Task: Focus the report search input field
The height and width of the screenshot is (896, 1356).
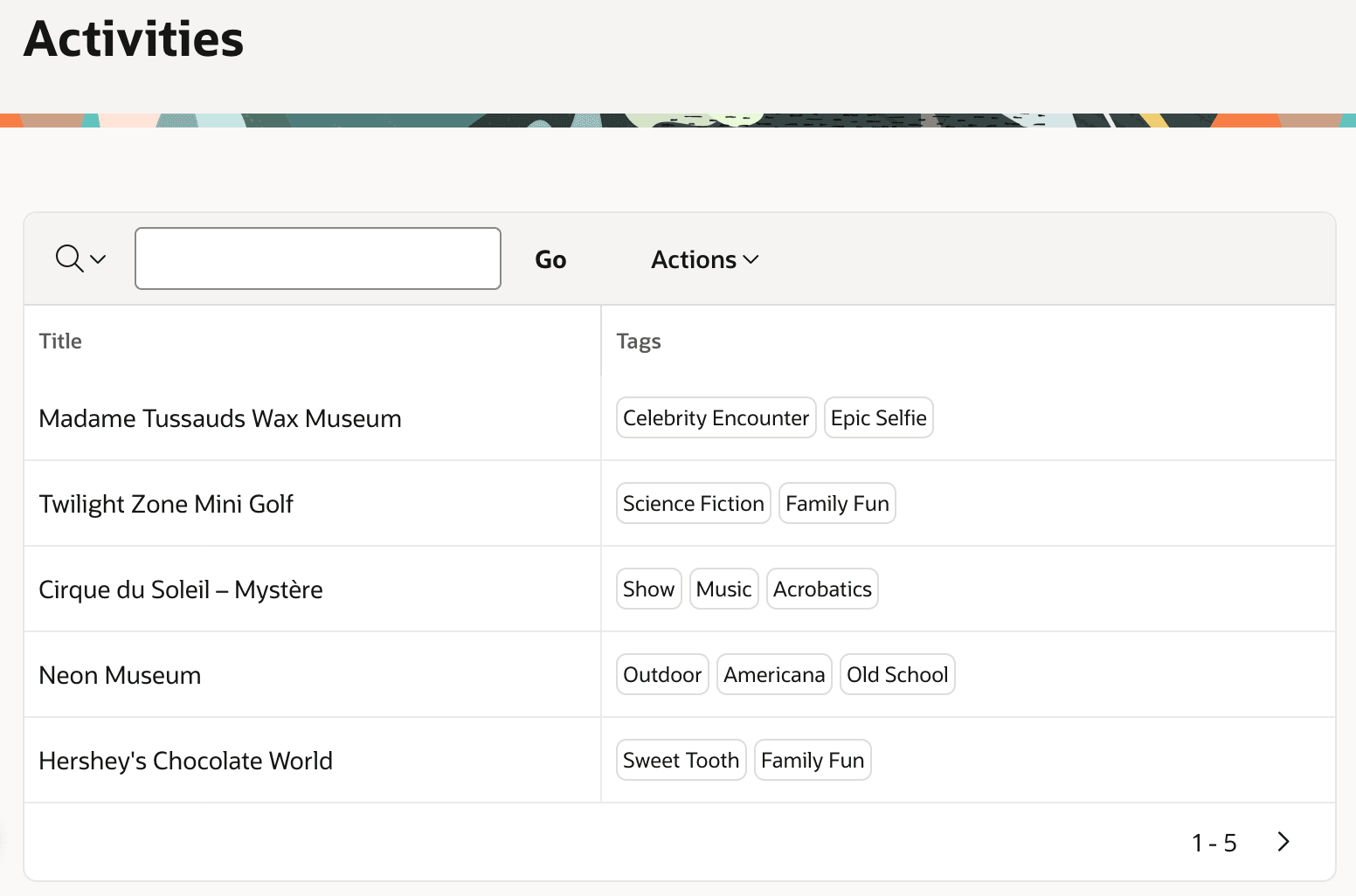Action: 318,258
